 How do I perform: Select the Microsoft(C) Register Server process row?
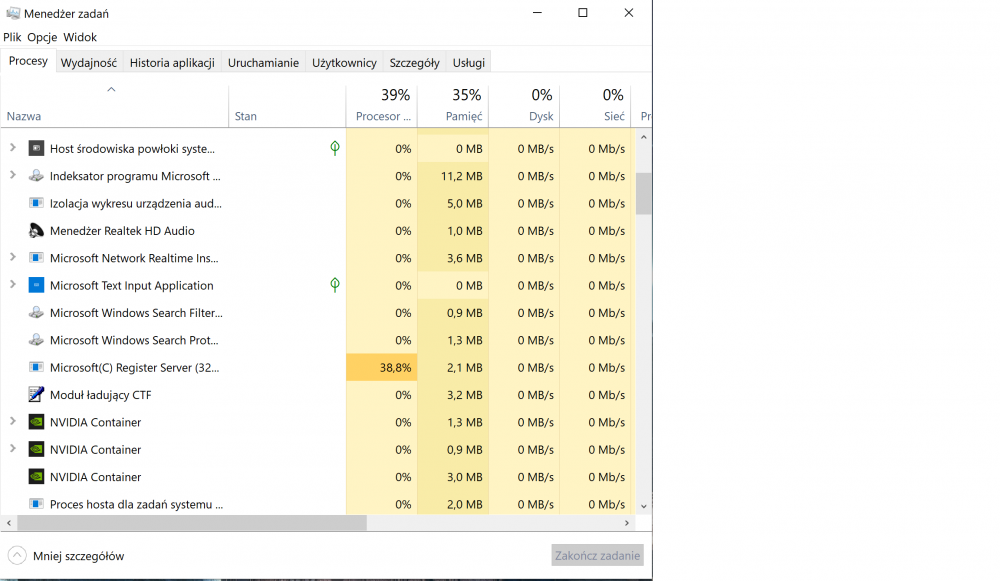(x=134, y=368)
